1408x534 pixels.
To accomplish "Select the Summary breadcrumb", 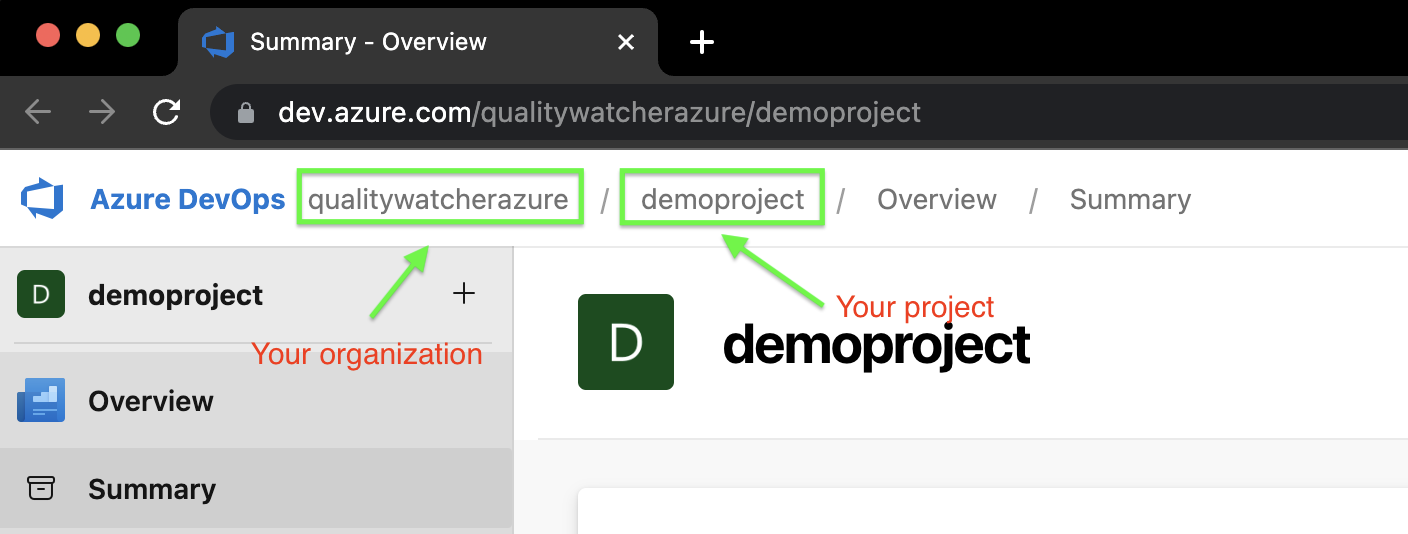I will [x=1130, y=199].
